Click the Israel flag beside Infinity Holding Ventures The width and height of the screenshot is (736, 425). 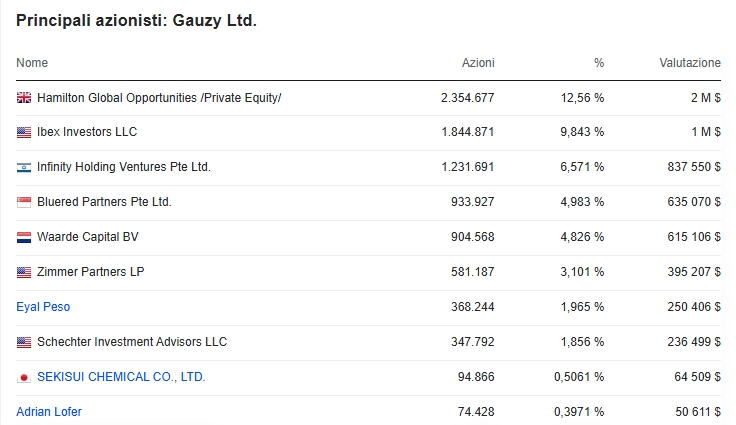point(24,167)
